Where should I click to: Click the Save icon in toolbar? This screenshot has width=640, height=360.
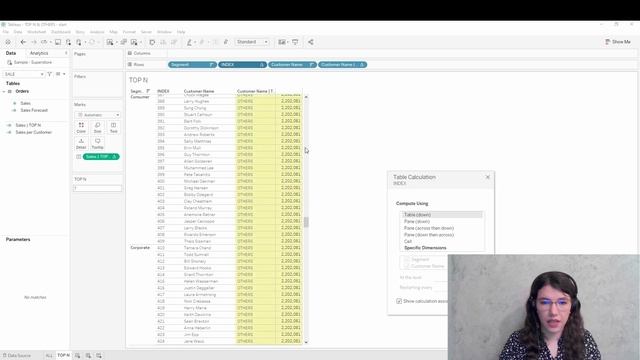click(58, 42)
